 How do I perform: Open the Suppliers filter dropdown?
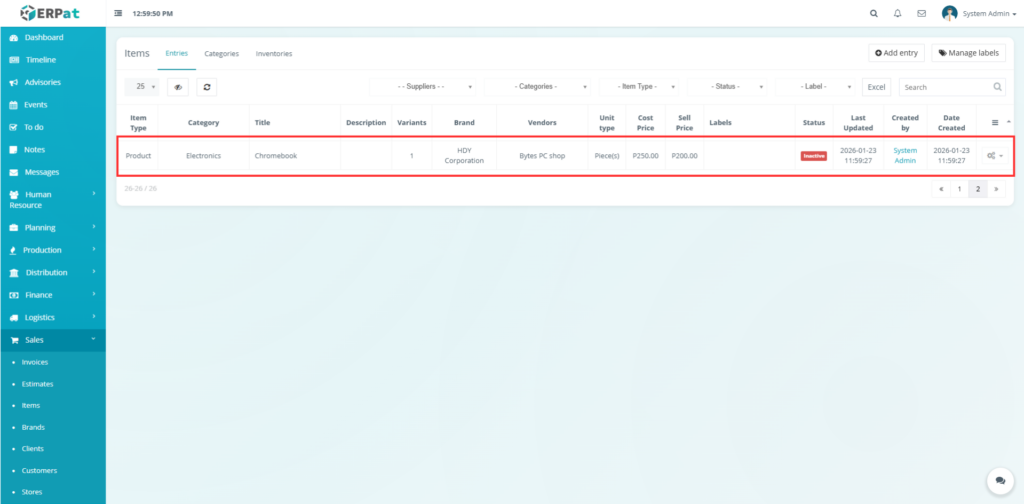point(423,87)
